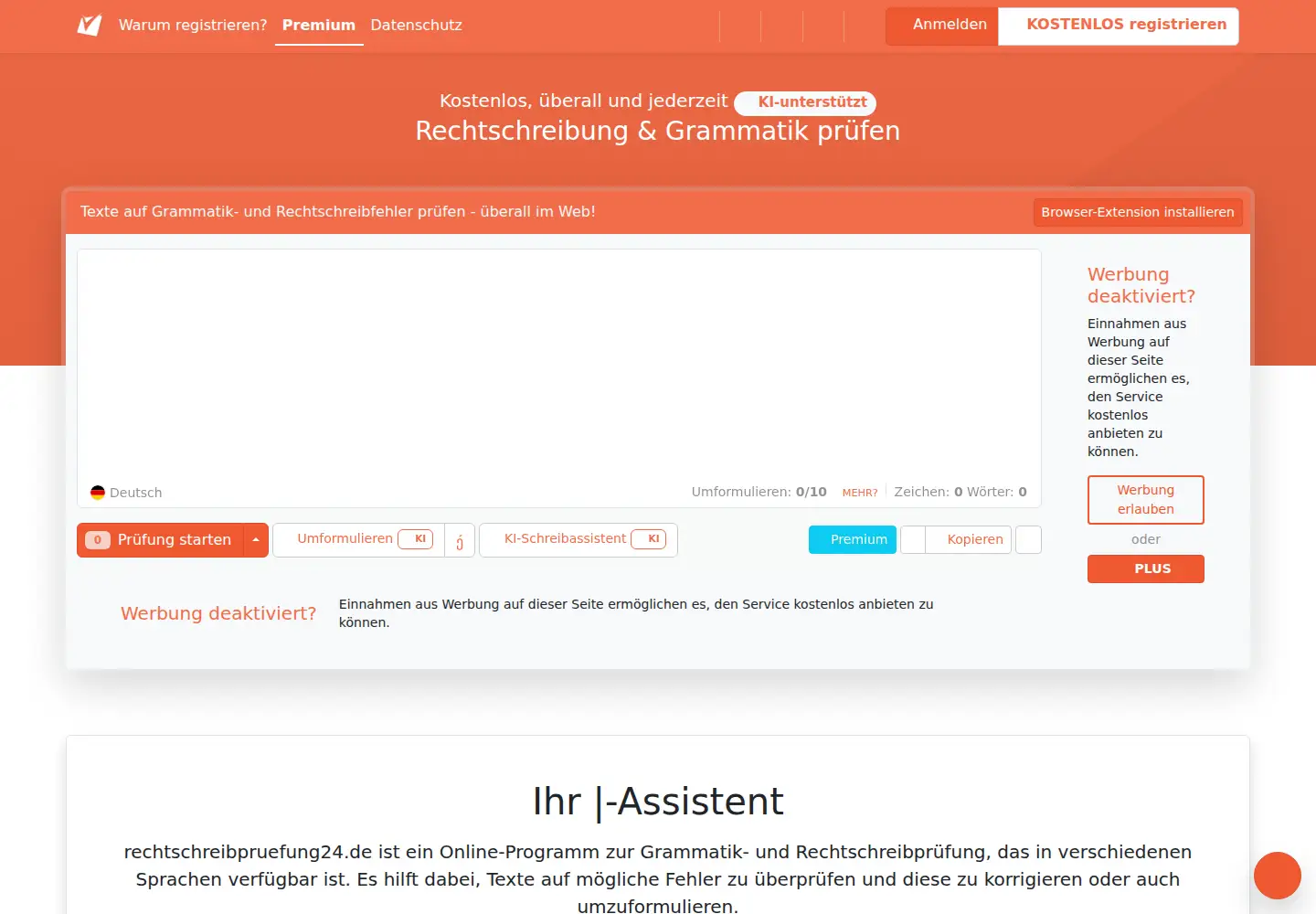1316x914 pixels.
Task: Click 'Werbung deaktiviert?' below the editor
Action: point(218,613)
